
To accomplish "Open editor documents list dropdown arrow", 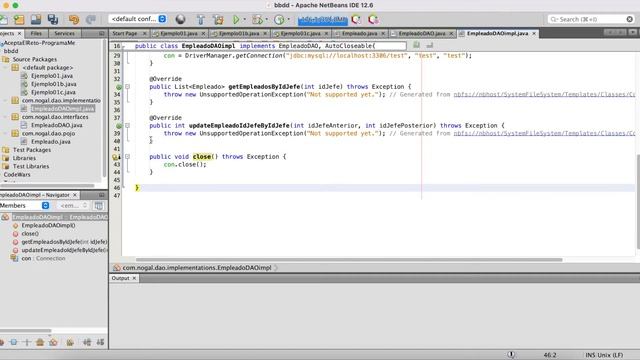I will pyautogui.click(x=633, y=32).
